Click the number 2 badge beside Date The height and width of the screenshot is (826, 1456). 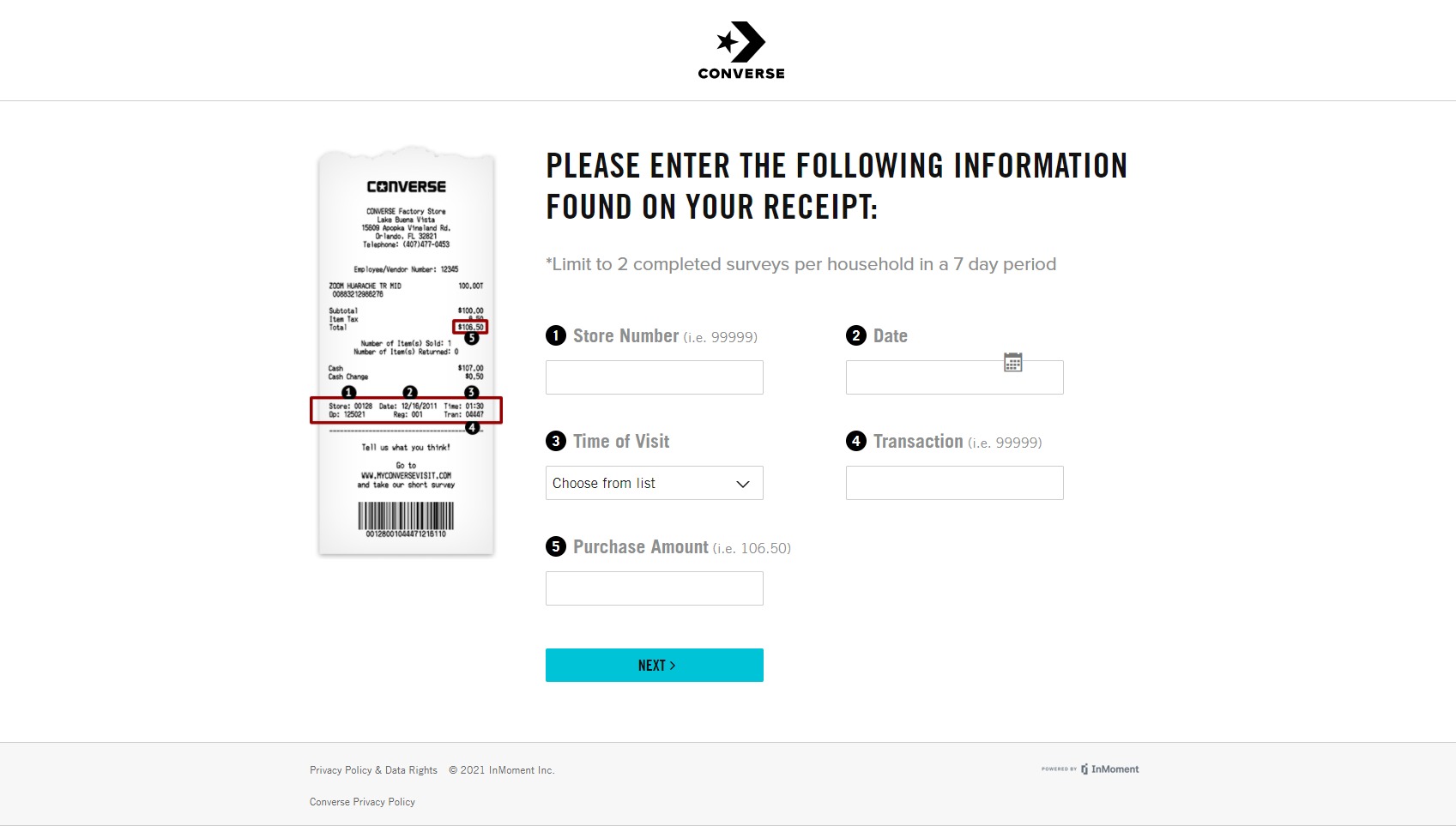(856, 335)
